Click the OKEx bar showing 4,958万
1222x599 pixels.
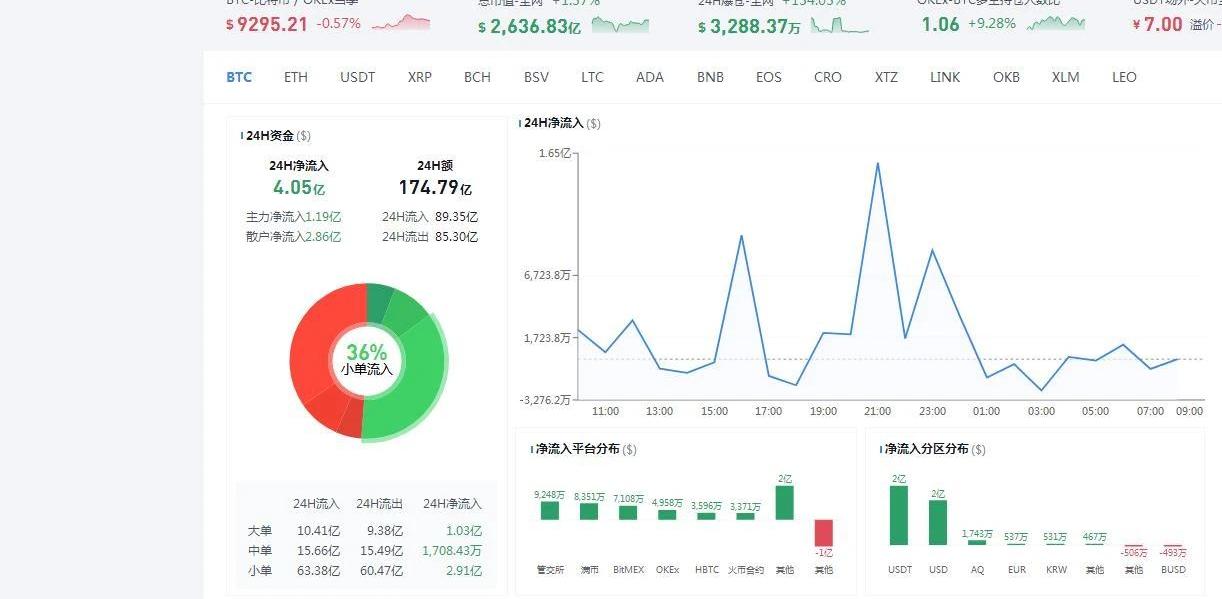click(667, 514)
